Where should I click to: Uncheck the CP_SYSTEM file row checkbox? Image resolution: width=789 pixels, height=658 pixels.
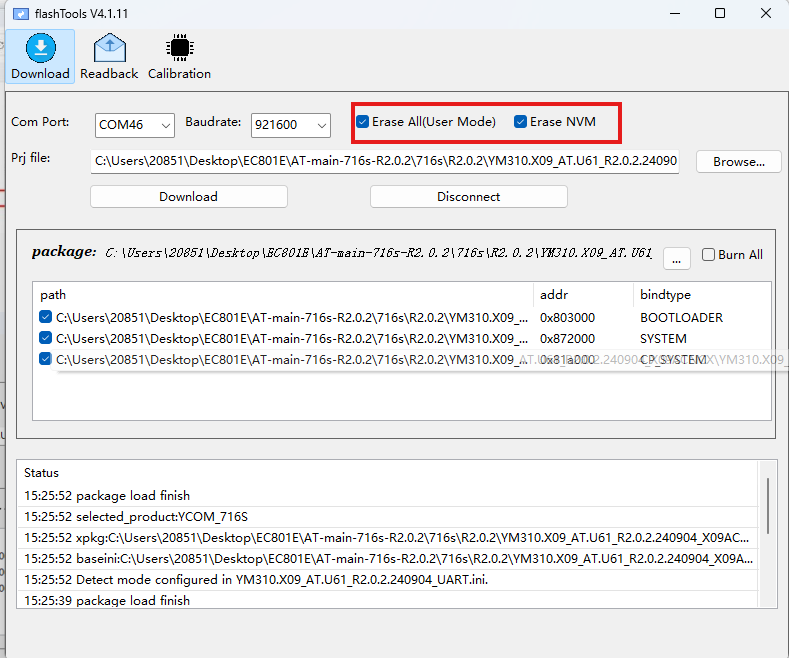(46, 360)
